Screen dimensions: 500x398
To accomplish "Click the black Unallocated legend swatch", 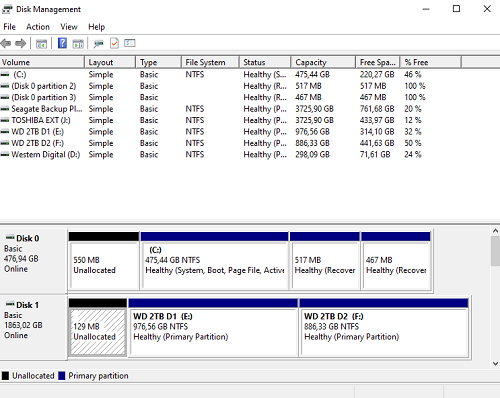I will [5, 376].
